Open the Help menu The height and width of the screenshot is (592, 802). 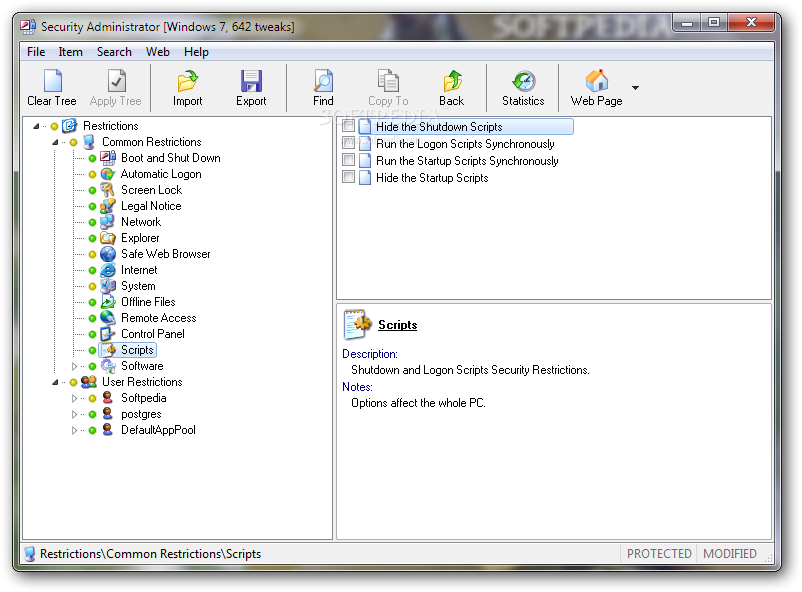coord(196,52)
